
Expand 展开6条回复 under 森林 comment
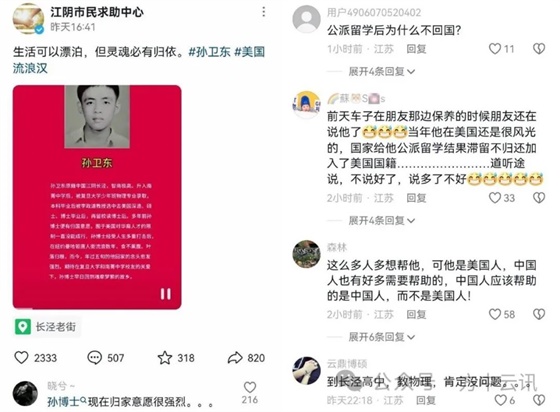tap(381, 337)
